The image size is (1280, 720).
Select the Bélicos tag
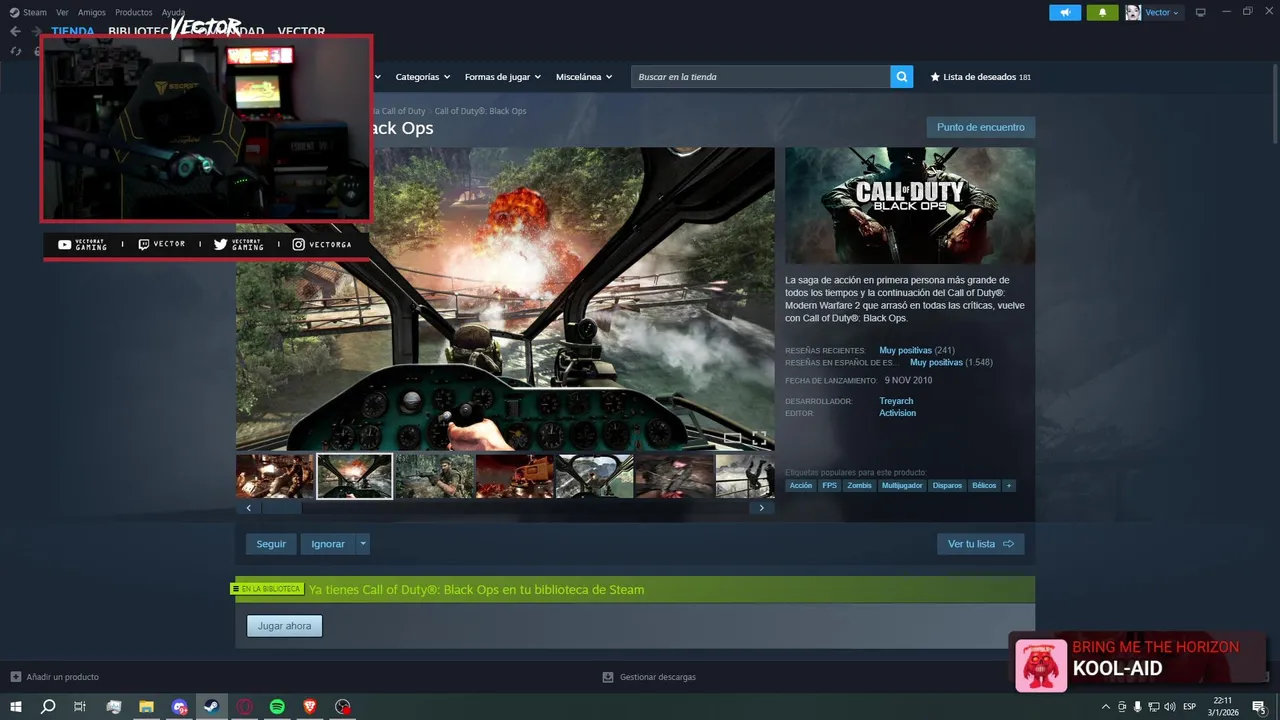click(984, 486)
